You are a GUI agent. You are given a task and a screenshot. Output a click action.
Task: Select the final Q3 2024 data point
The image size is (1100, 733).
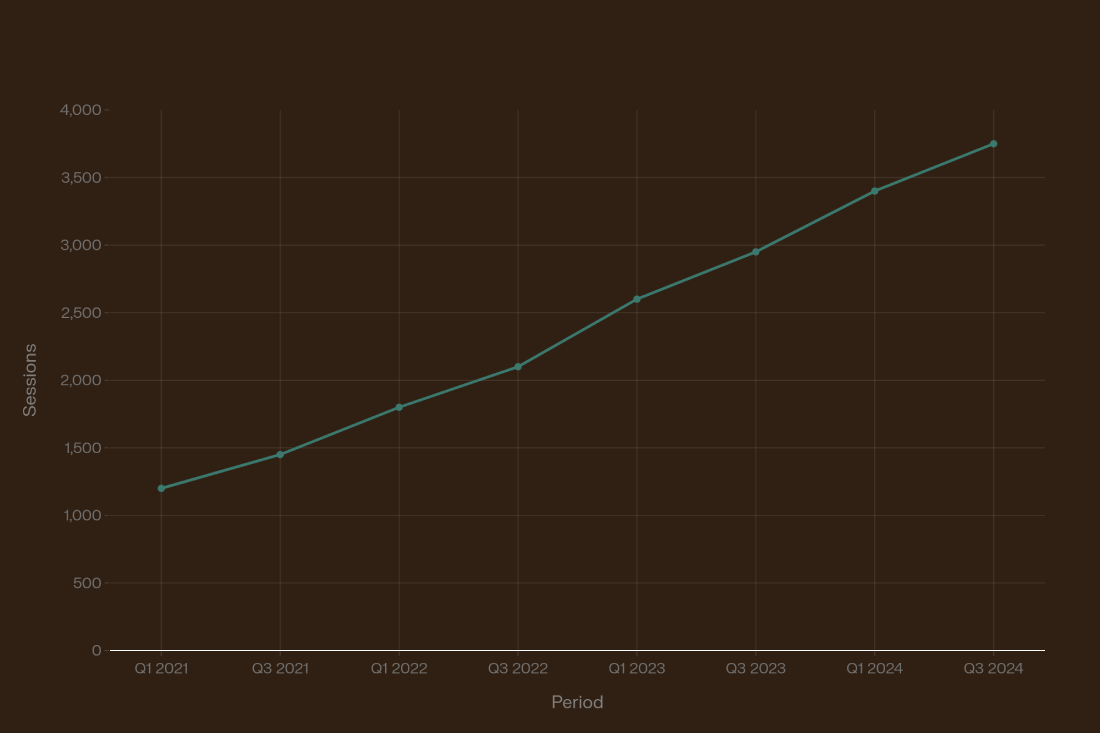993,144
